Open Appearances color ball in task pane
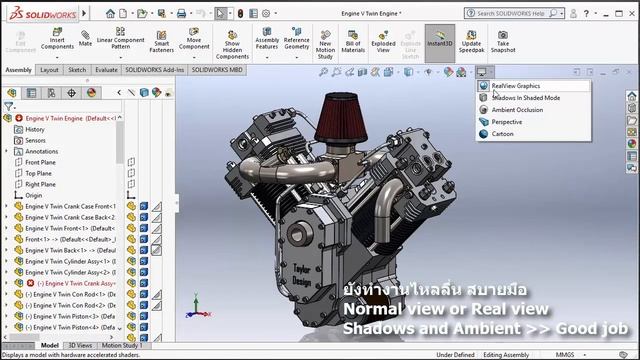640x360 pixels. tap(632, 144)
